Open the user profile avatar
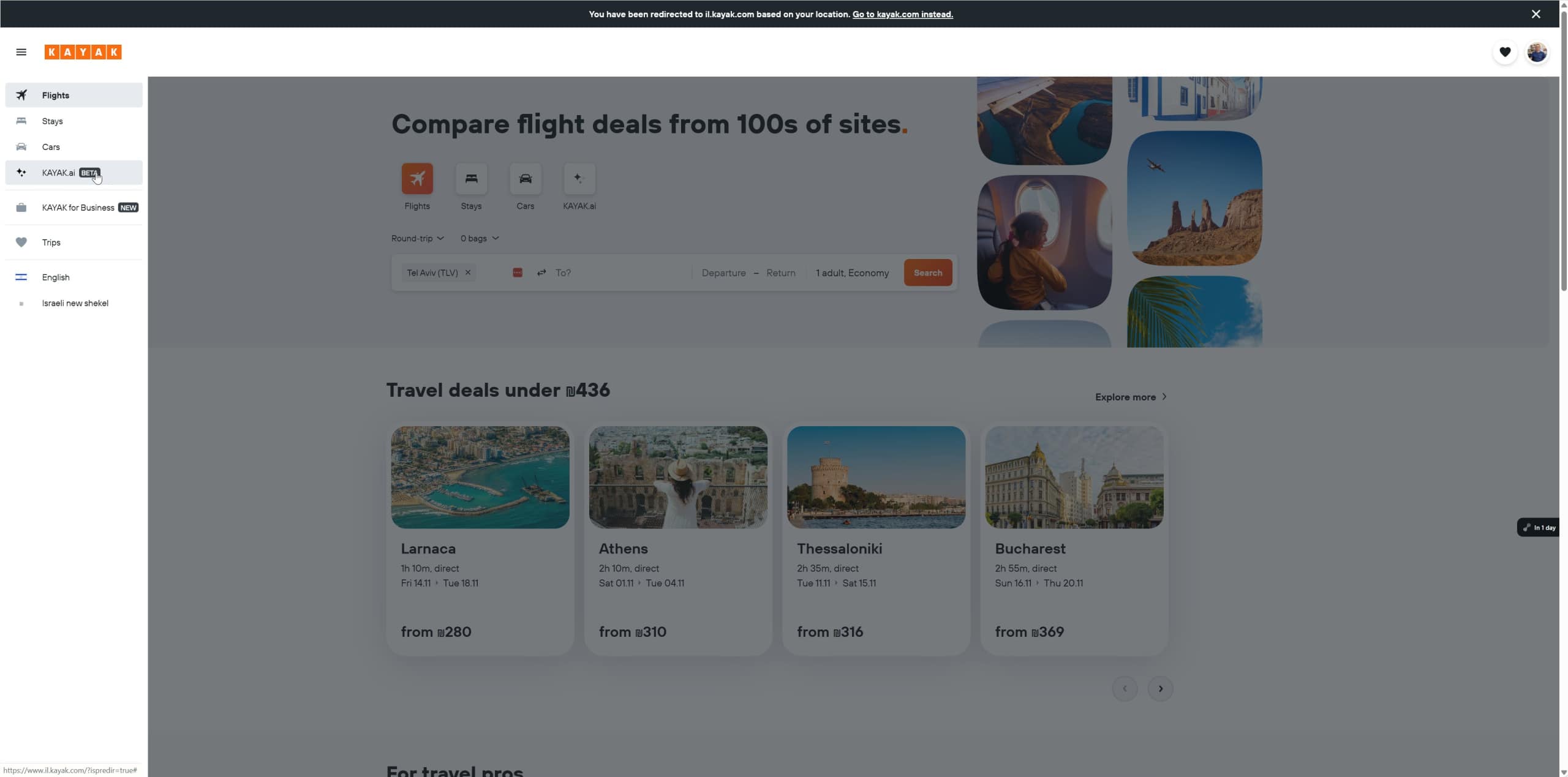 click(x=1536, y=52)
